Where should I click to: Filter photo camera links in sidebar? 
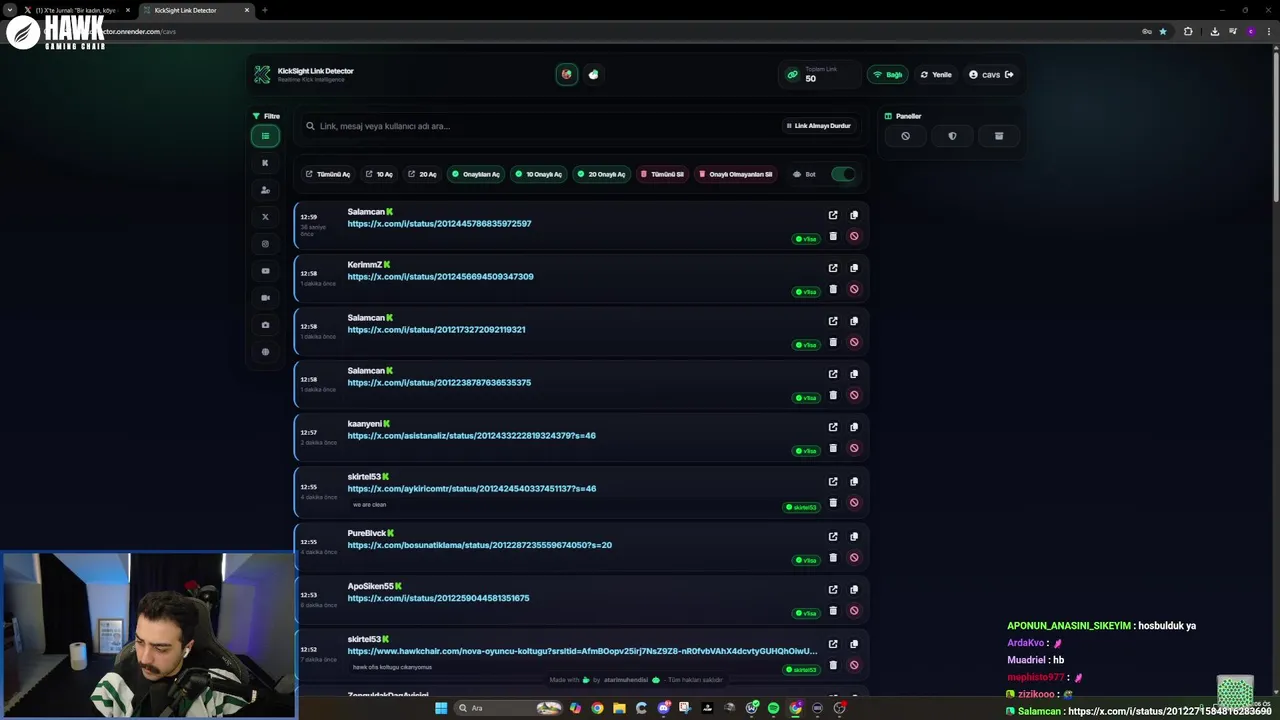click(265, 325)
